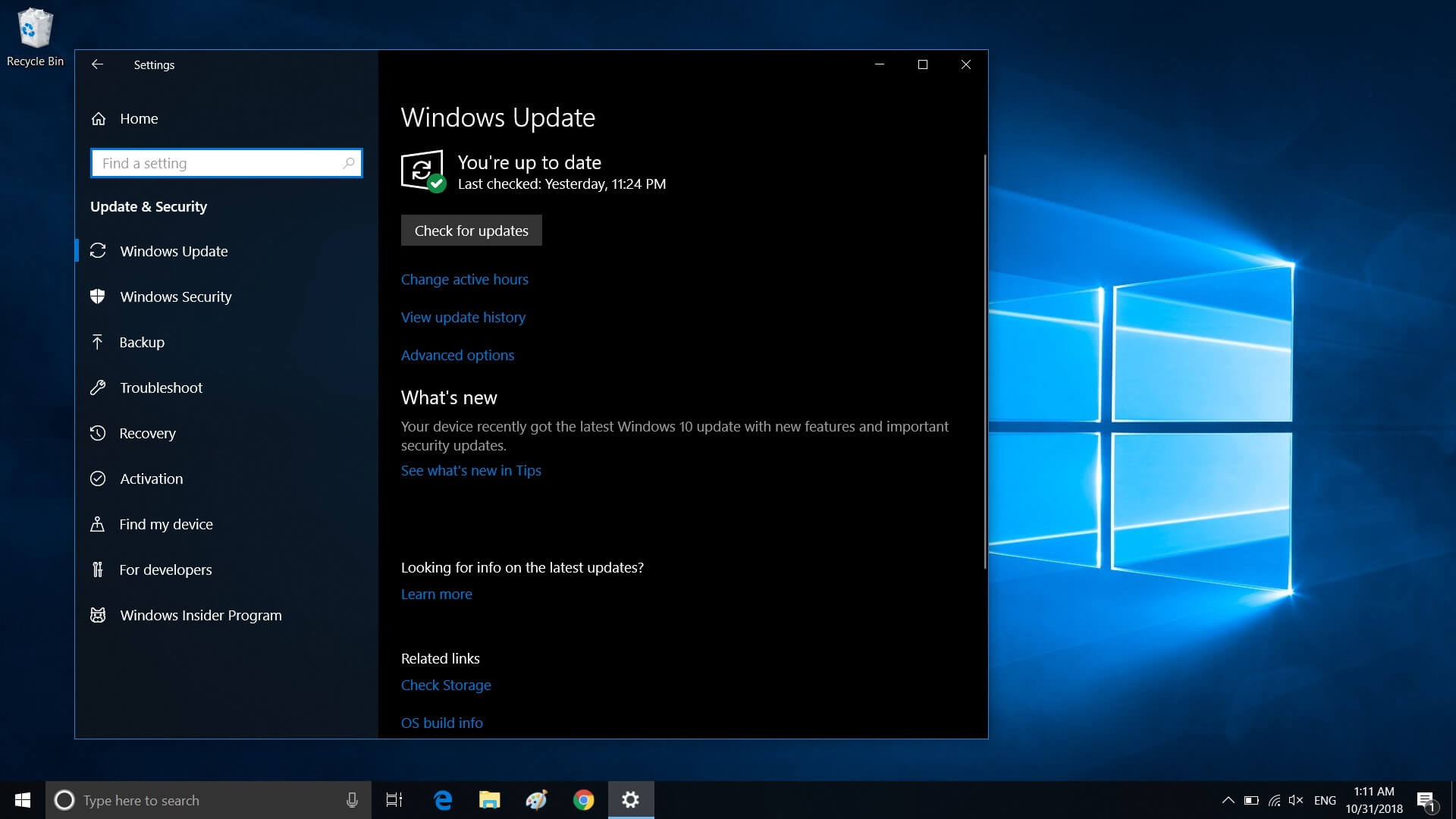Click OS build info link

coord(442,722)
